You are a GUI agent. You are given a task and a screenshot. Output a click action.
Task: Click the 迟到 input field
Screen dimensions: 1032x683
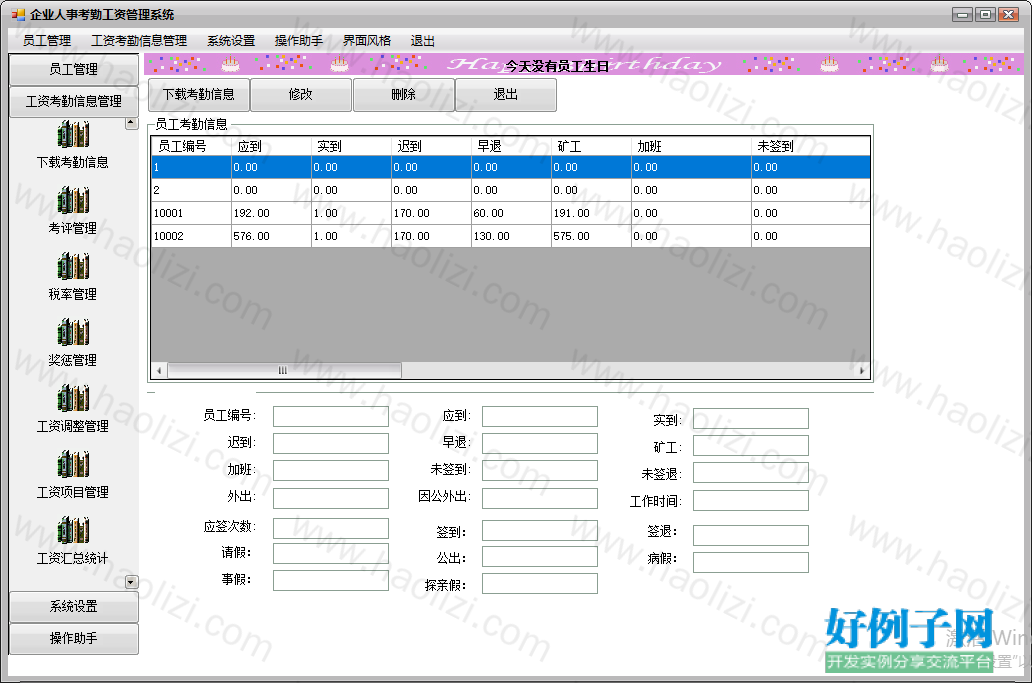tap(330, 443)
